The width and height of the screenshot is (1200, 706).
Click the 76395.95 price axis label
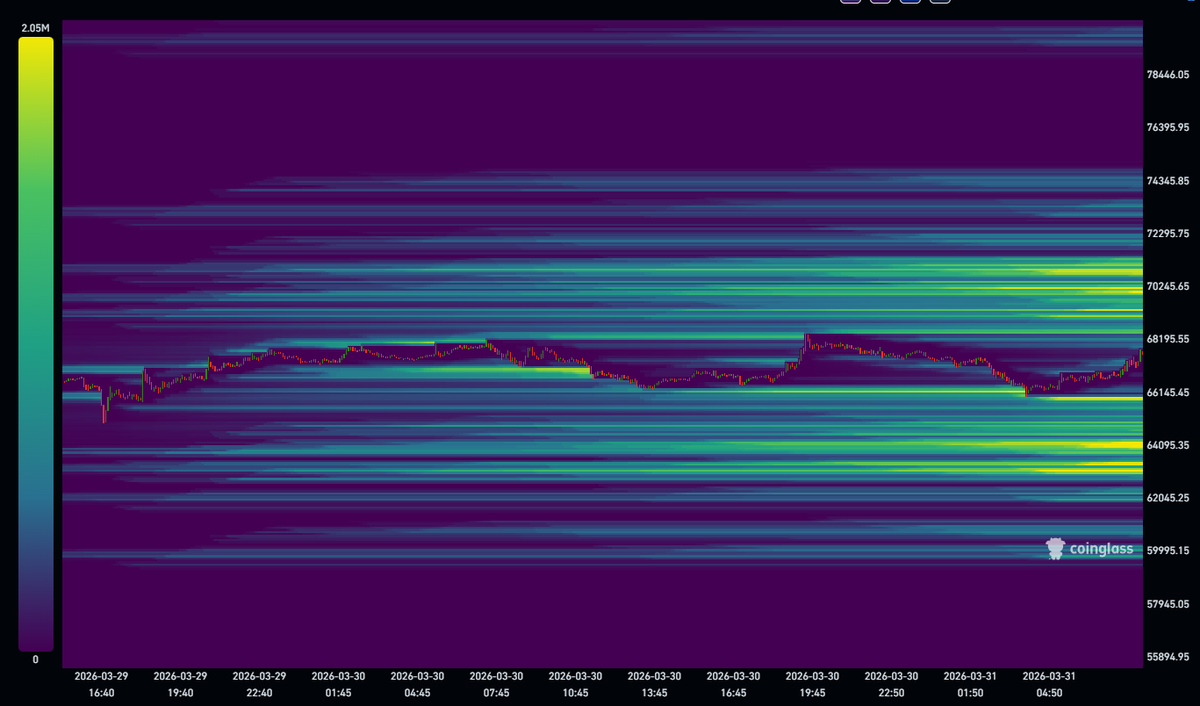pos(1167,128)
